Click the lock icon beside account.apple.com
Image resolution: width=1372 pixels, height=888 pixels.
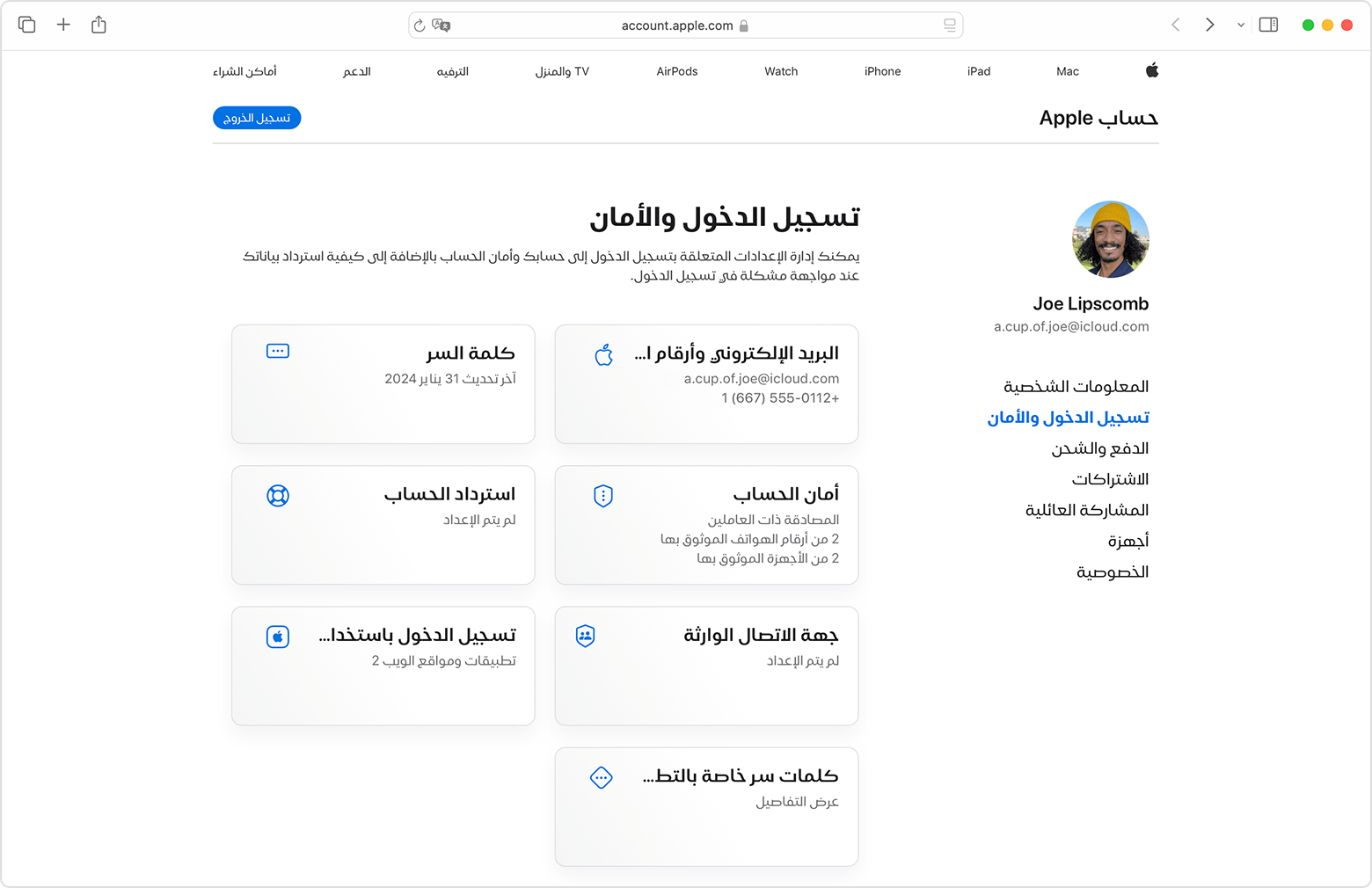[x=744, y=25]
